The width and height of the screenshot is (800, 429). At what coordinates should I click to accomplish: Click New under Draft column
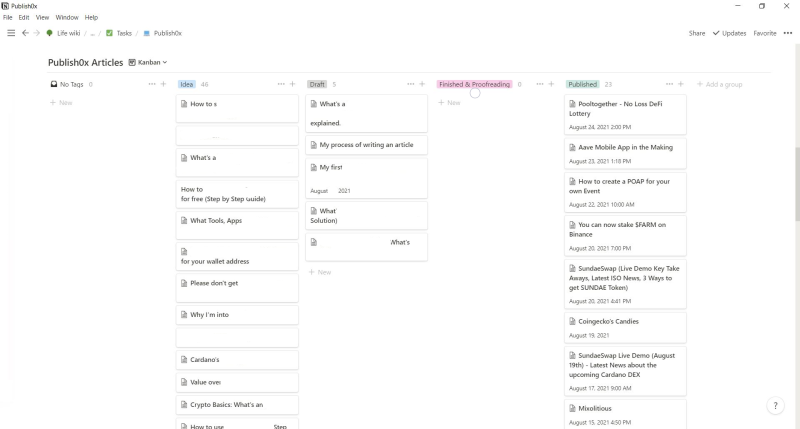(320, 272)
